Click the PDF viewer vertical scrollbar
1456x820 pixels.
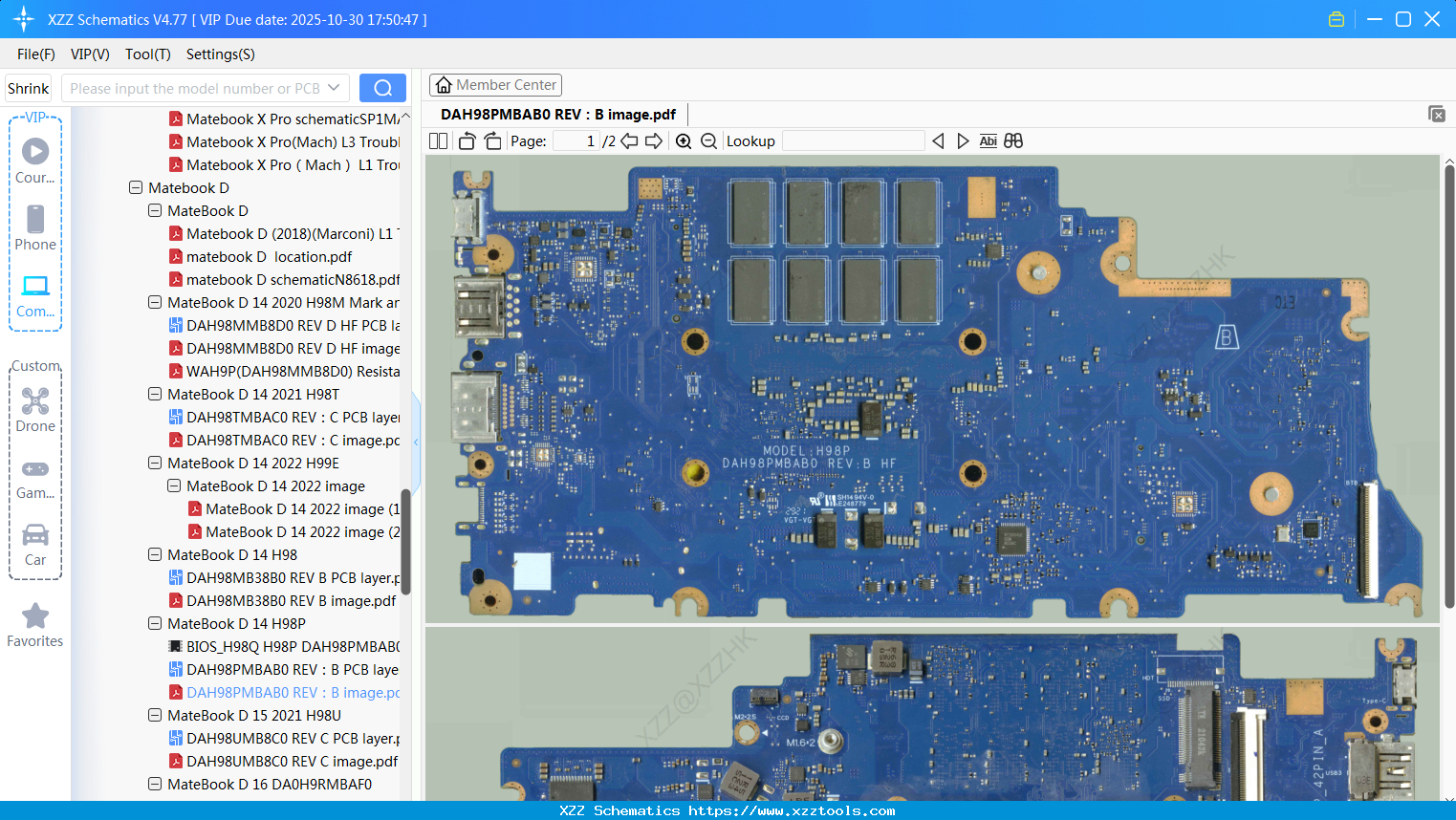point(1449,387)
